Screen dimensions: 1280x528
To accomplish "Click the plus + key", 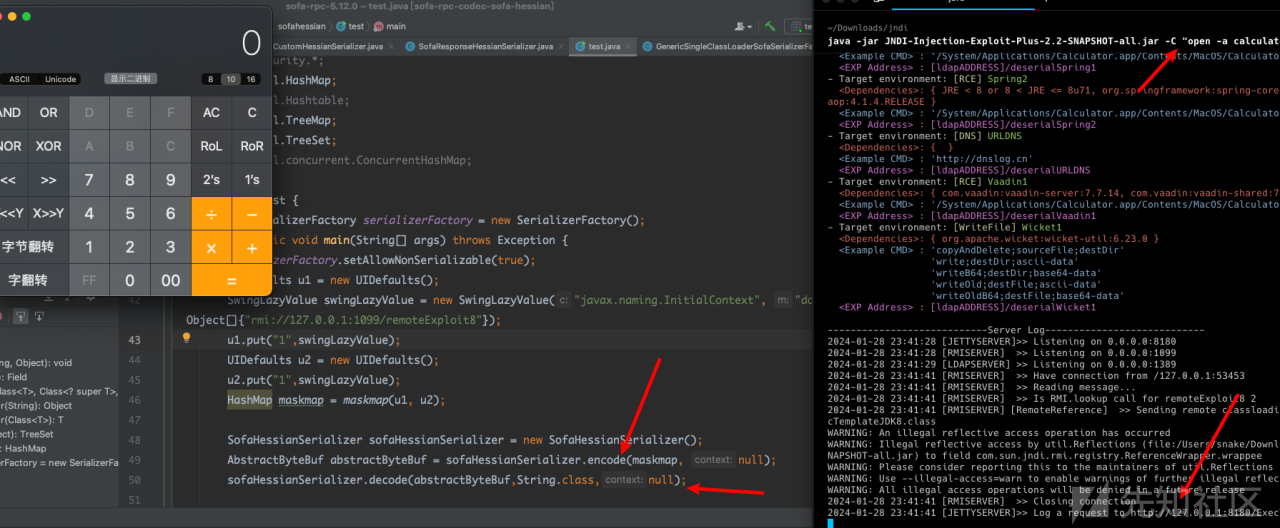I will [252, 247].
